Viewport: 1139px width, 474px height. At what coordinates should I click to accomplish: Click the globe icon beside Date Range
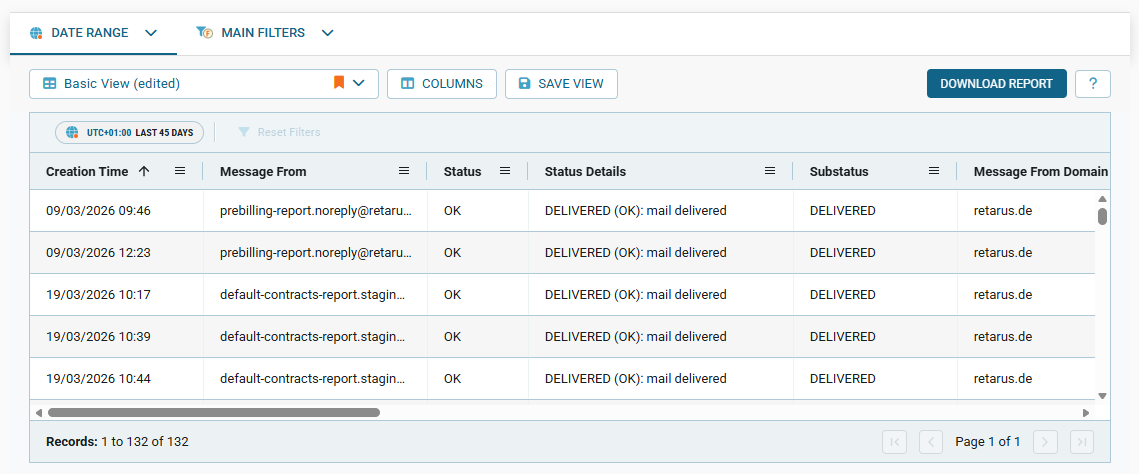(36, 33)
